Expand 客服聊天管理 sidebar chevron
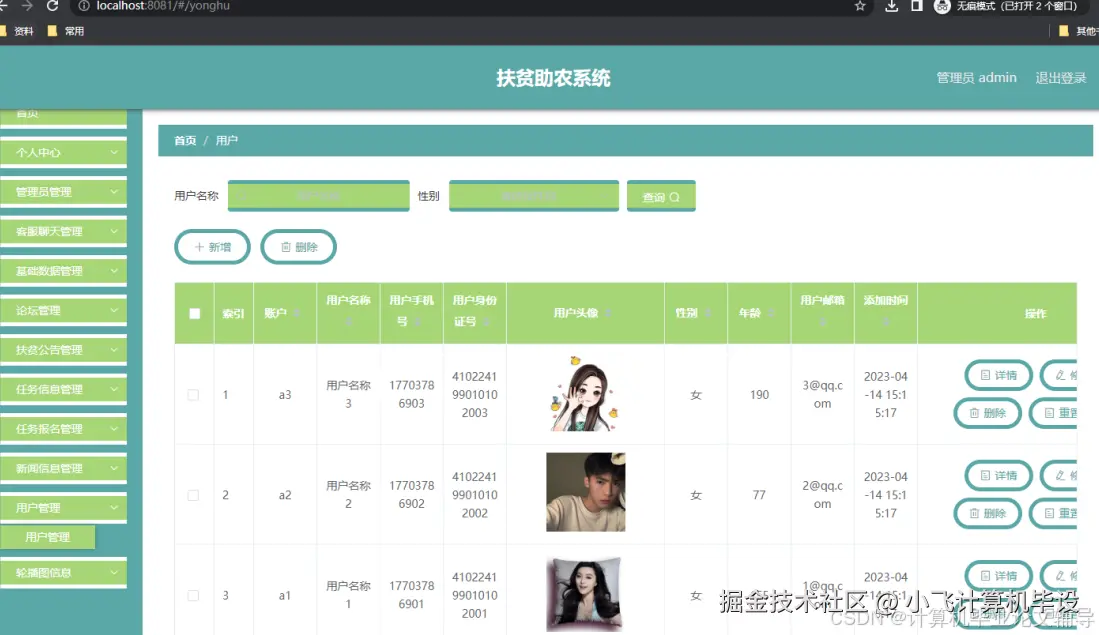 point(114,231)
